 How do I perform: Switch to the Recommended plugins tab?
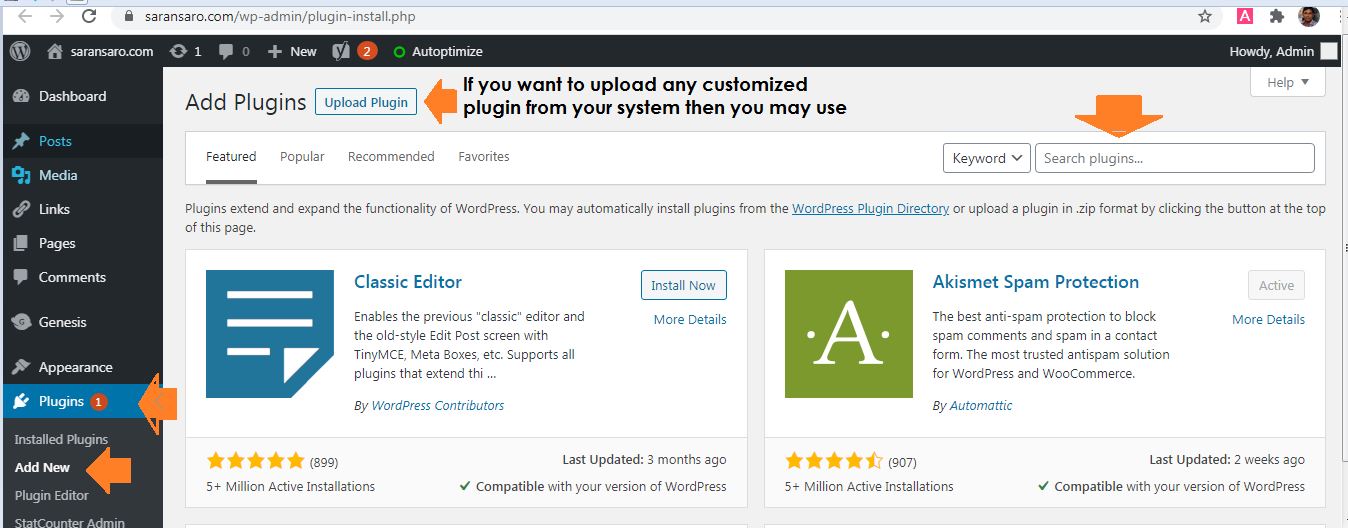(x=391, y=157)
